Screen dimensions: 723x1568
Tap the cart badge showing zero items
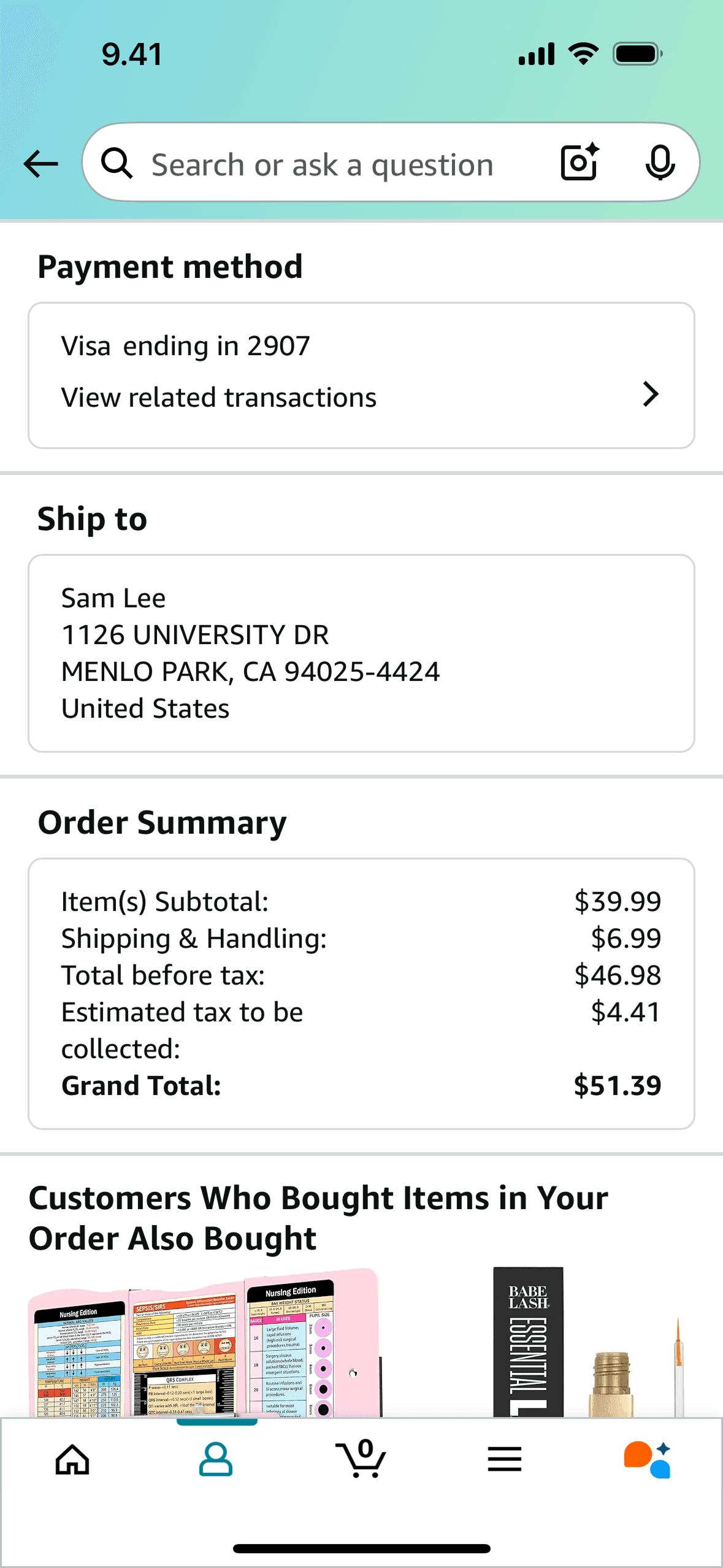[x=364, y=1447]
